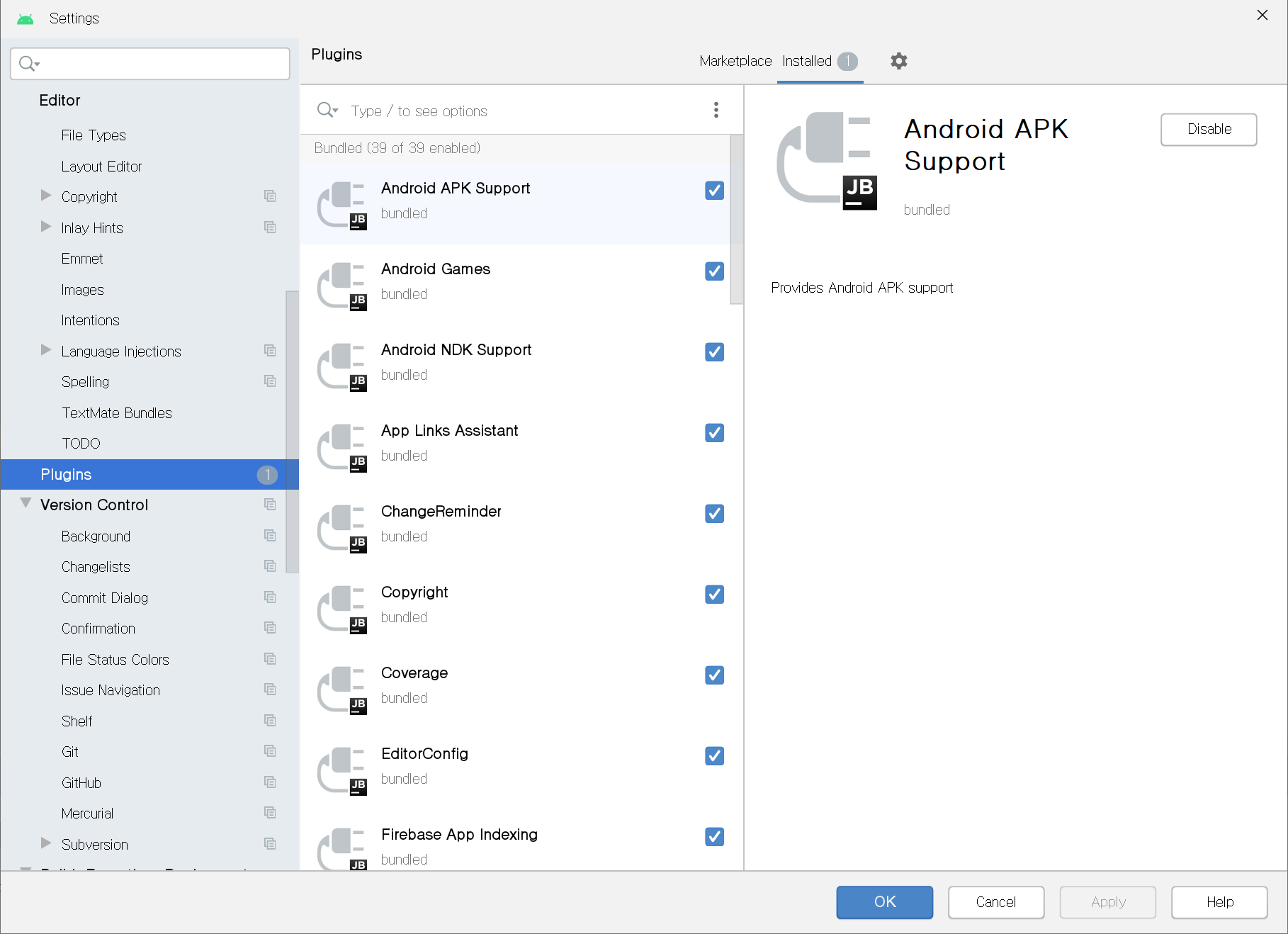This screenshot has height=934, width=1288.
Task: Expand the Subversion node
Action: (x=46, y=843)
